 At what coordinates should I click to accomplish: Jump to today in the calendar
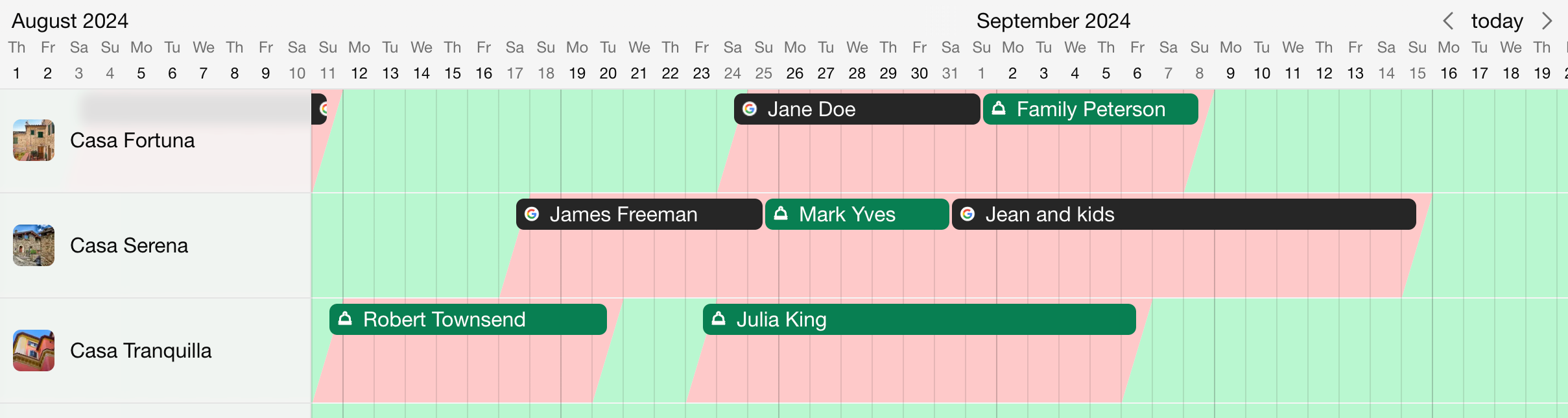click(1497, 21)
